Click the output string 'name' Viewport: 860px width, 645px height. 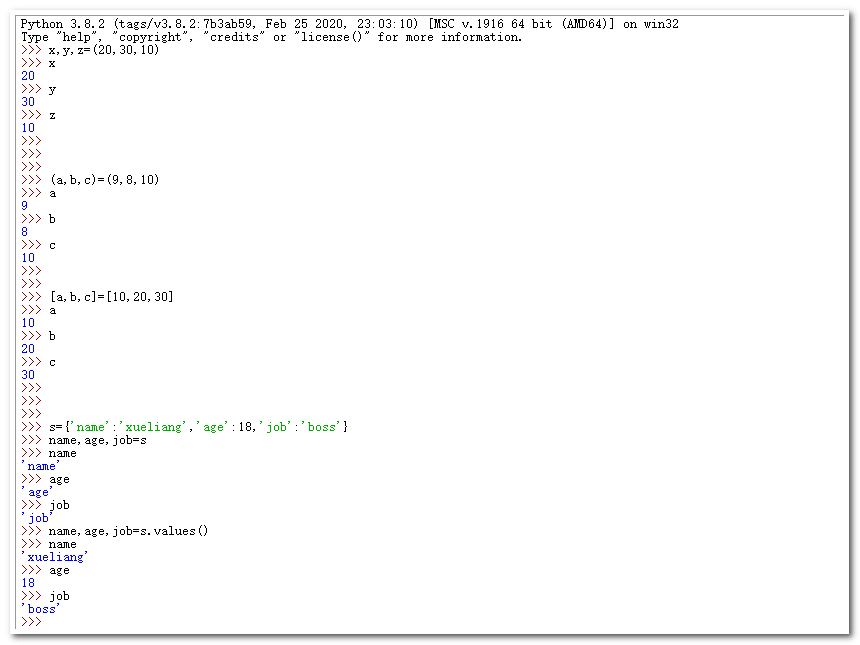(x=40, y=466)
